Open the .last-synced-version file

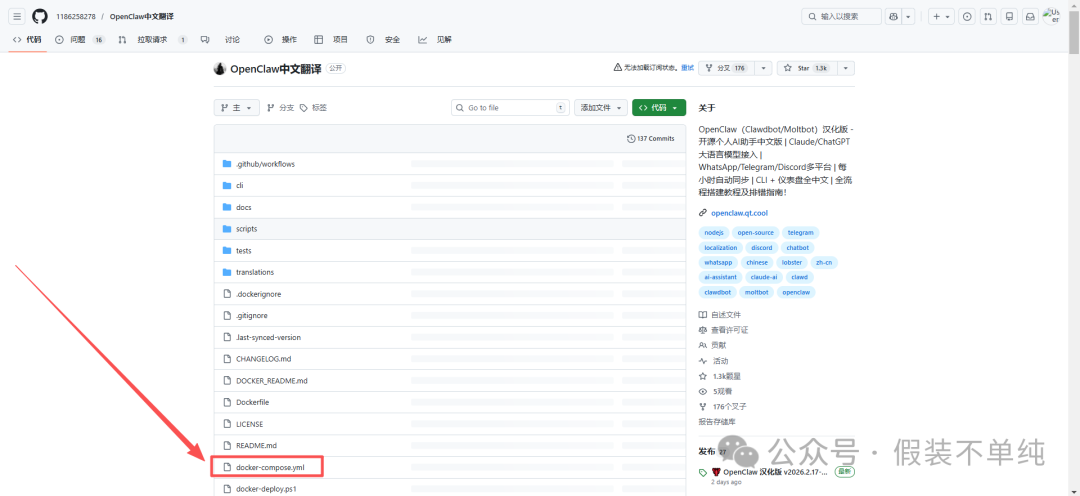click(268, 338)
